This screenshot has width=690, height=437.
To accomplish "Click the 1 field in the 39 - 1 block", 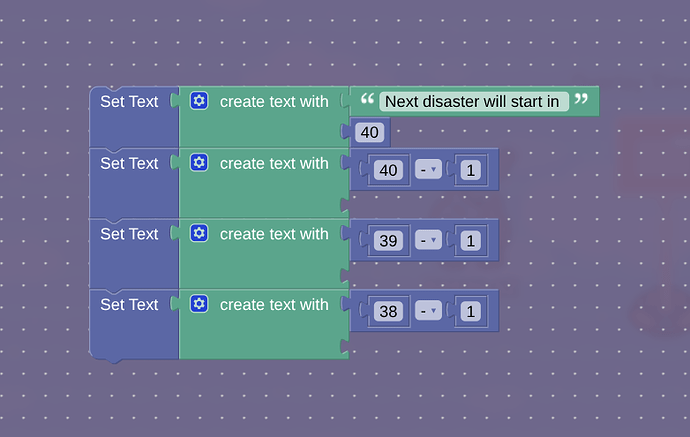I will pyautogui.click(x=469, y=241).
